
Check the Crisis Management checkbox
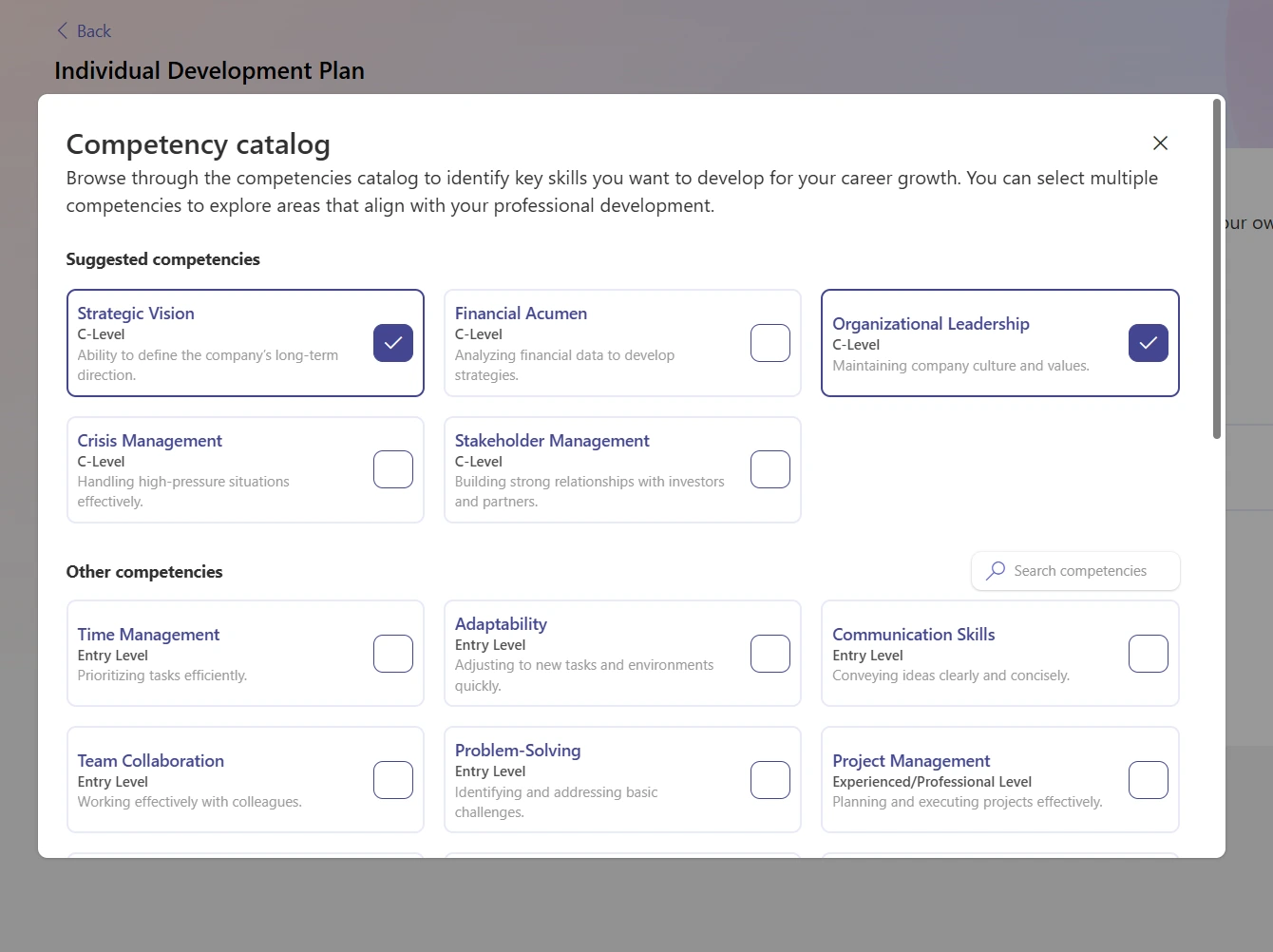pyautogui.click(x=393, y=469)
